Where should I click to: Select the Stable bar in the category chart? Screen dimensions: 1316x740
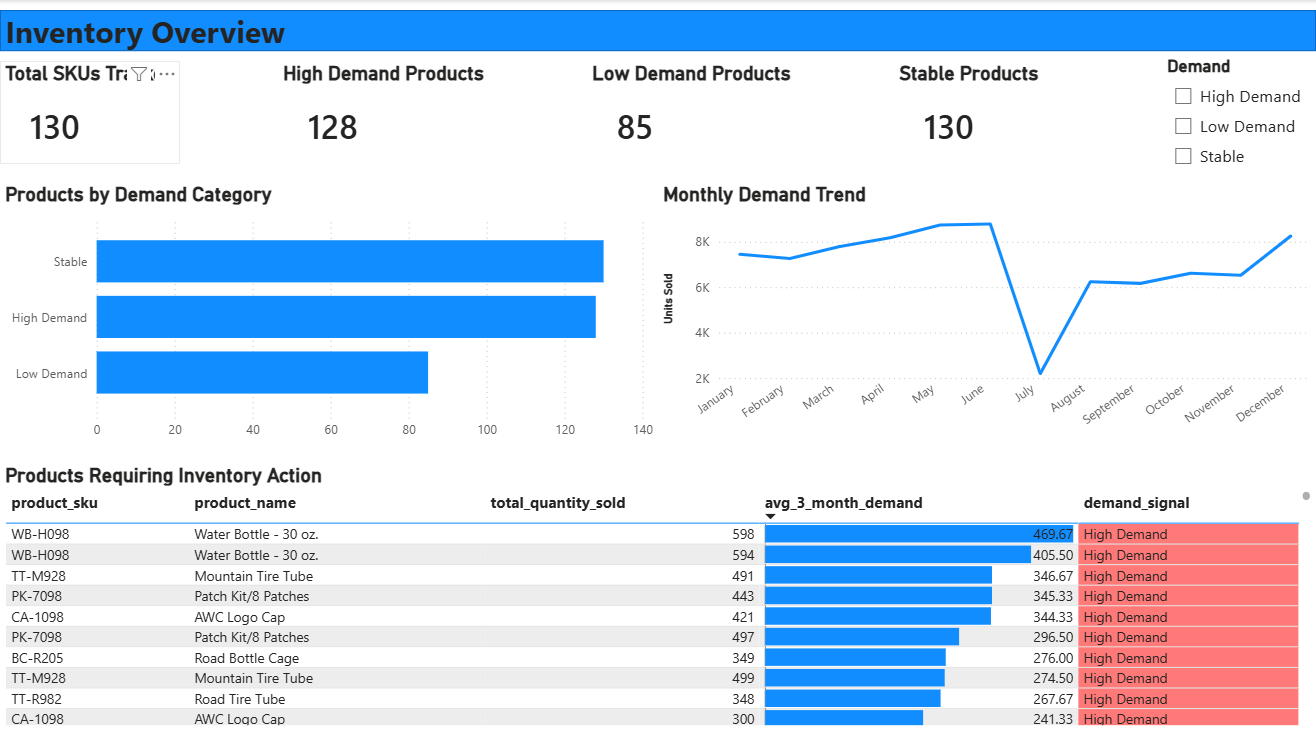(x=350, y=261)
